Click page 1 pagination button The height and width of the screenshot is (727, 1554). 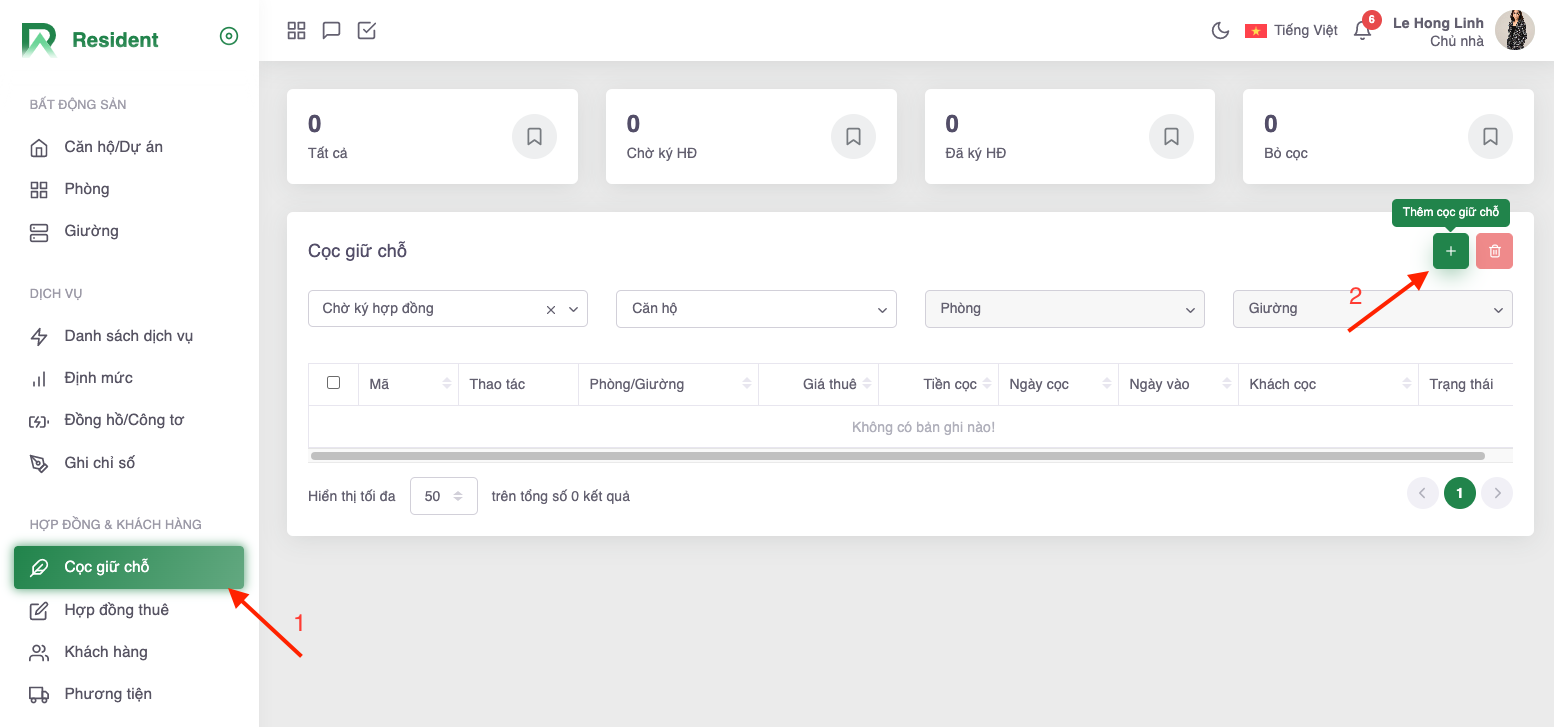1459,493
